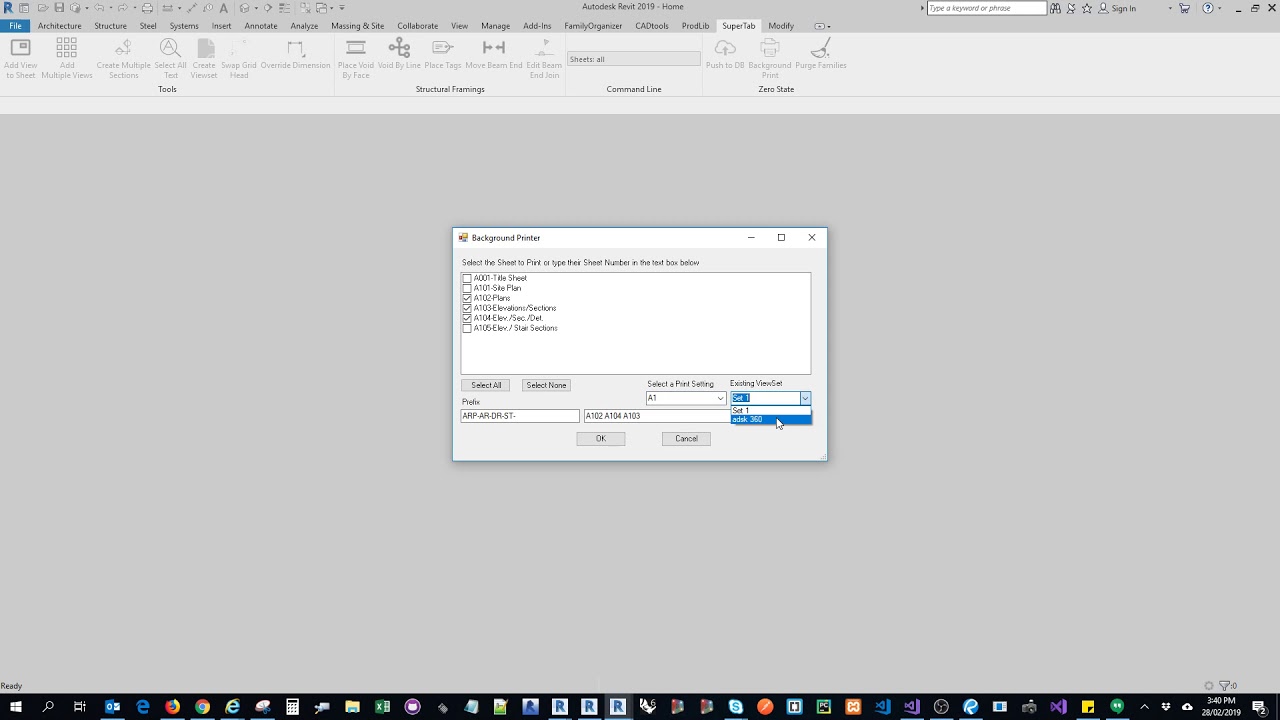The width and height of the screenshot is (1280, 720).
Task: Click the Prefix text field
Action: 520,416
